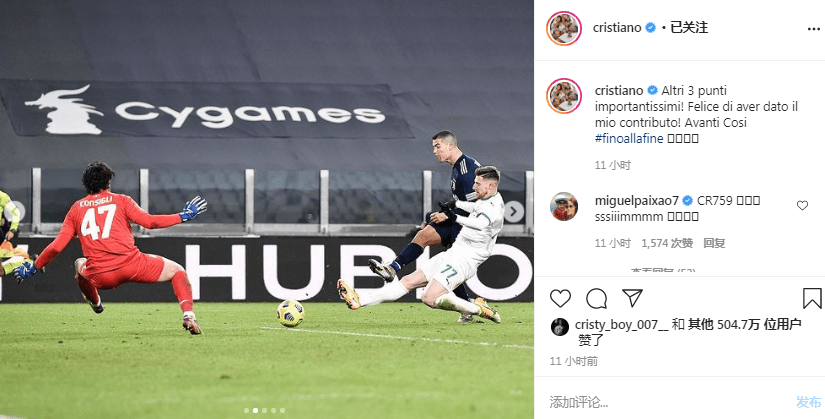The image size is (825, 419).
Task: Go to previous photo arrow
Action: tap(16, 212)
